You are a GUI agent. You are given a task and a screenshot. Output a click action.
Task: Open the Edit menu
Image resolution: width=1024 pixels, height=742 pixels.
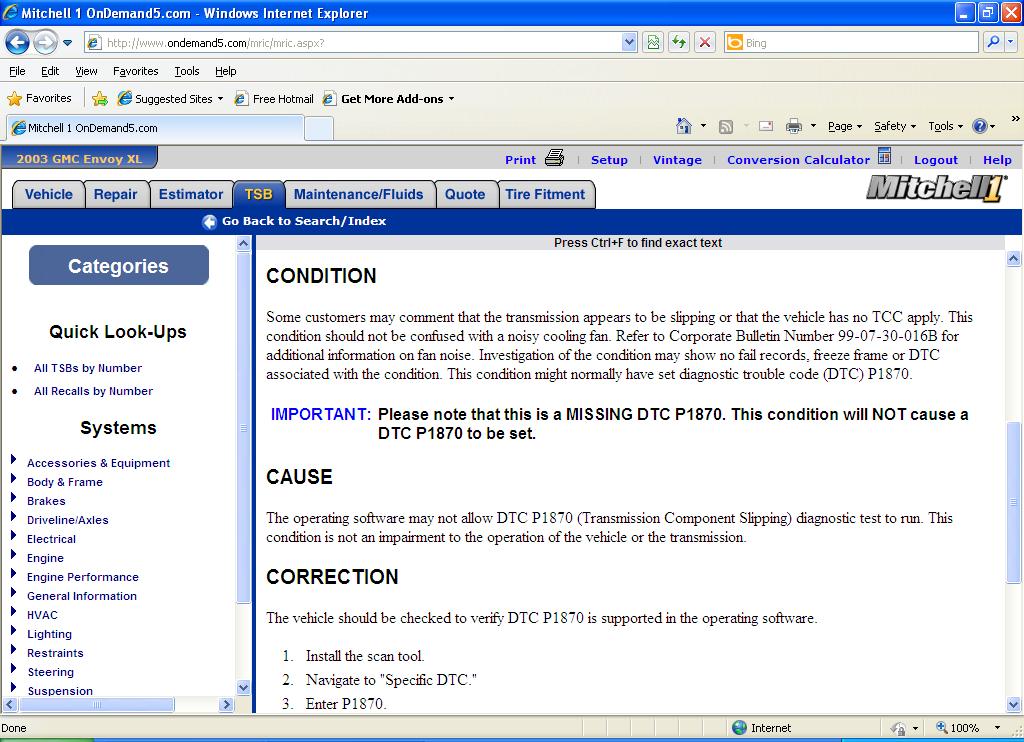(x=50, y=71)
